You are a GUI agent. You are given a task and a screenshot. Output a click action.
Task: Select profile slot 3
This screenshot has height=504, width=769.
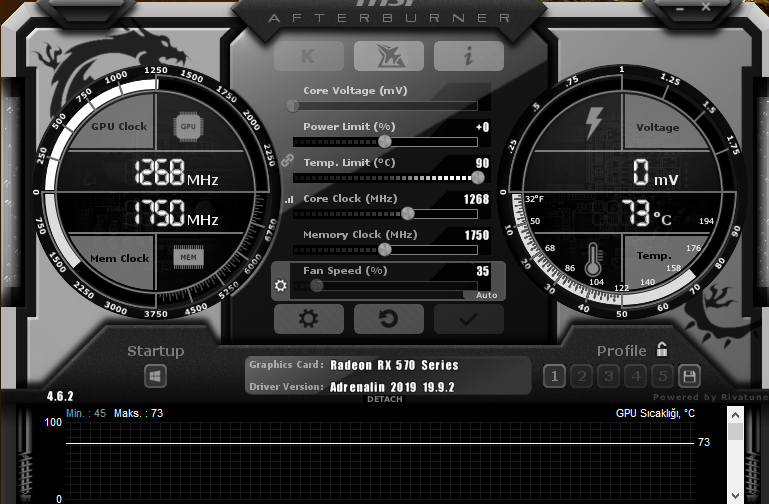[x=609, y=377]
